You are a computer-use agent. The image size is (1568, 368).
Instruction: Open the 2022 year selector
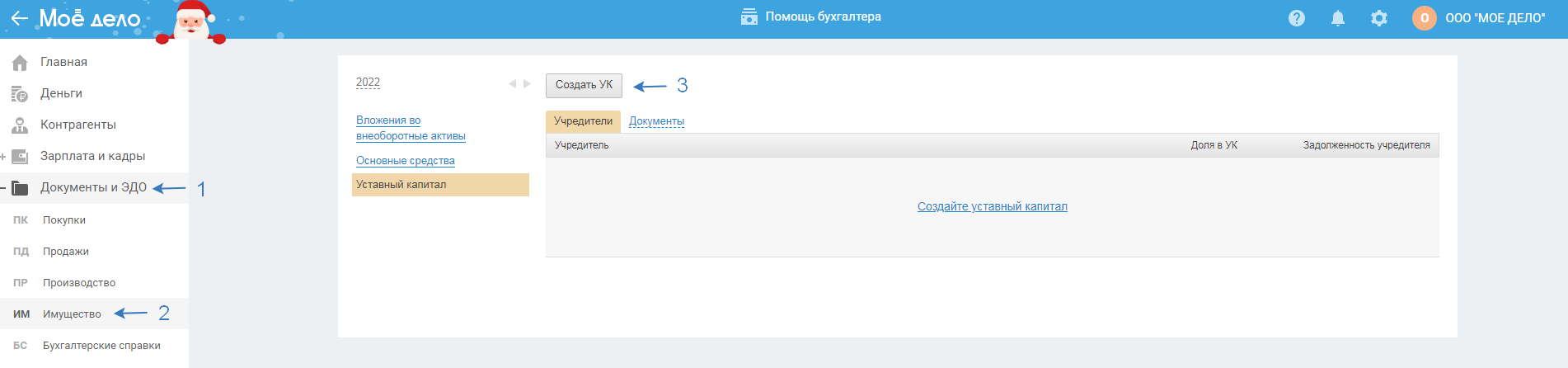coord(368,83)
